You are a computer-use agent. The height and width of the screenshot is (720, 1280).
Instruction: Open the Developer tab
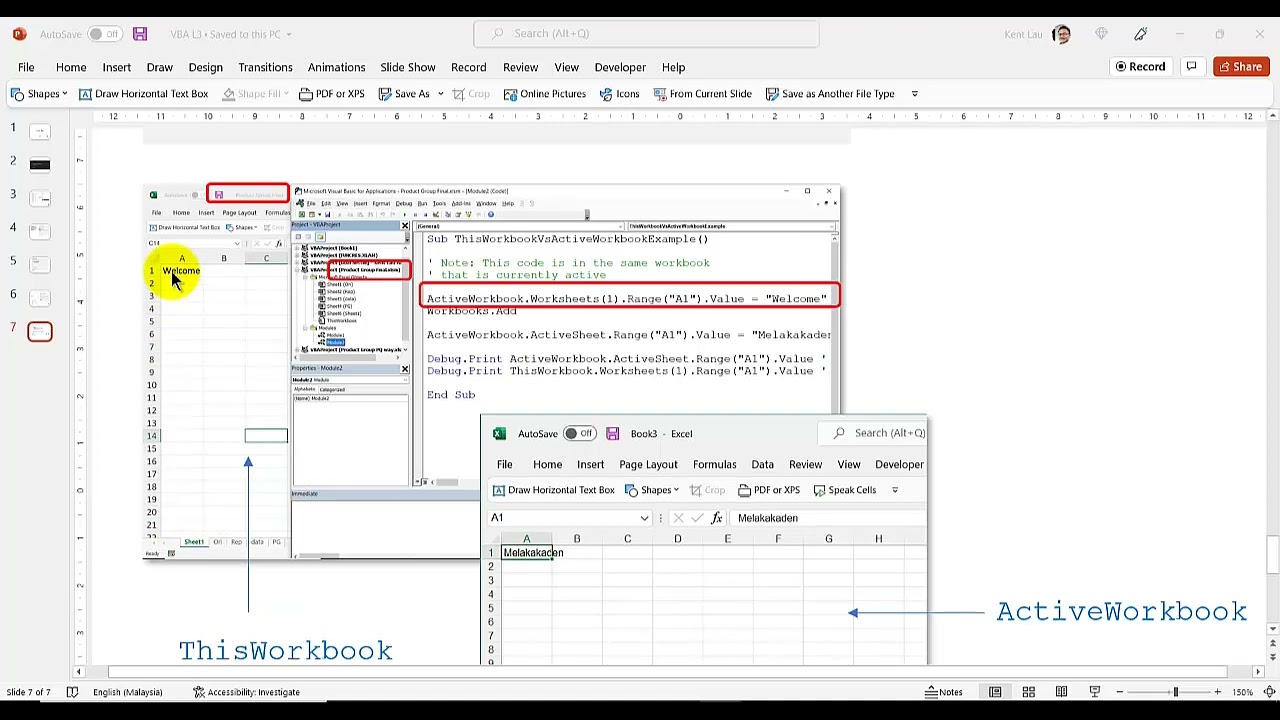[x=620, y=67]
